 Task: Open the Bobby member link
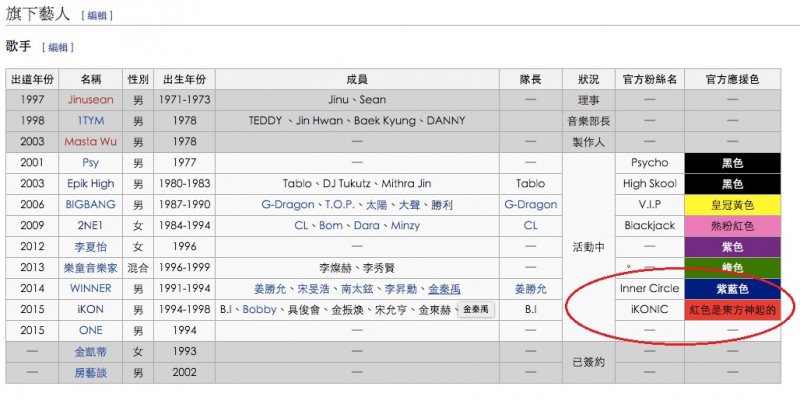259,309
